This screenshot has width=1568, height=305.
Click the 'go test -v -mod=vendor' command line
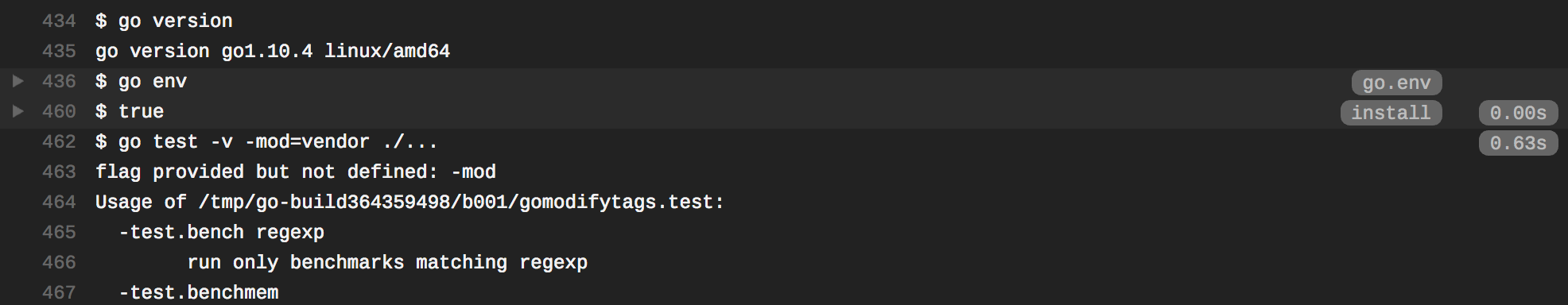point(266,142)
